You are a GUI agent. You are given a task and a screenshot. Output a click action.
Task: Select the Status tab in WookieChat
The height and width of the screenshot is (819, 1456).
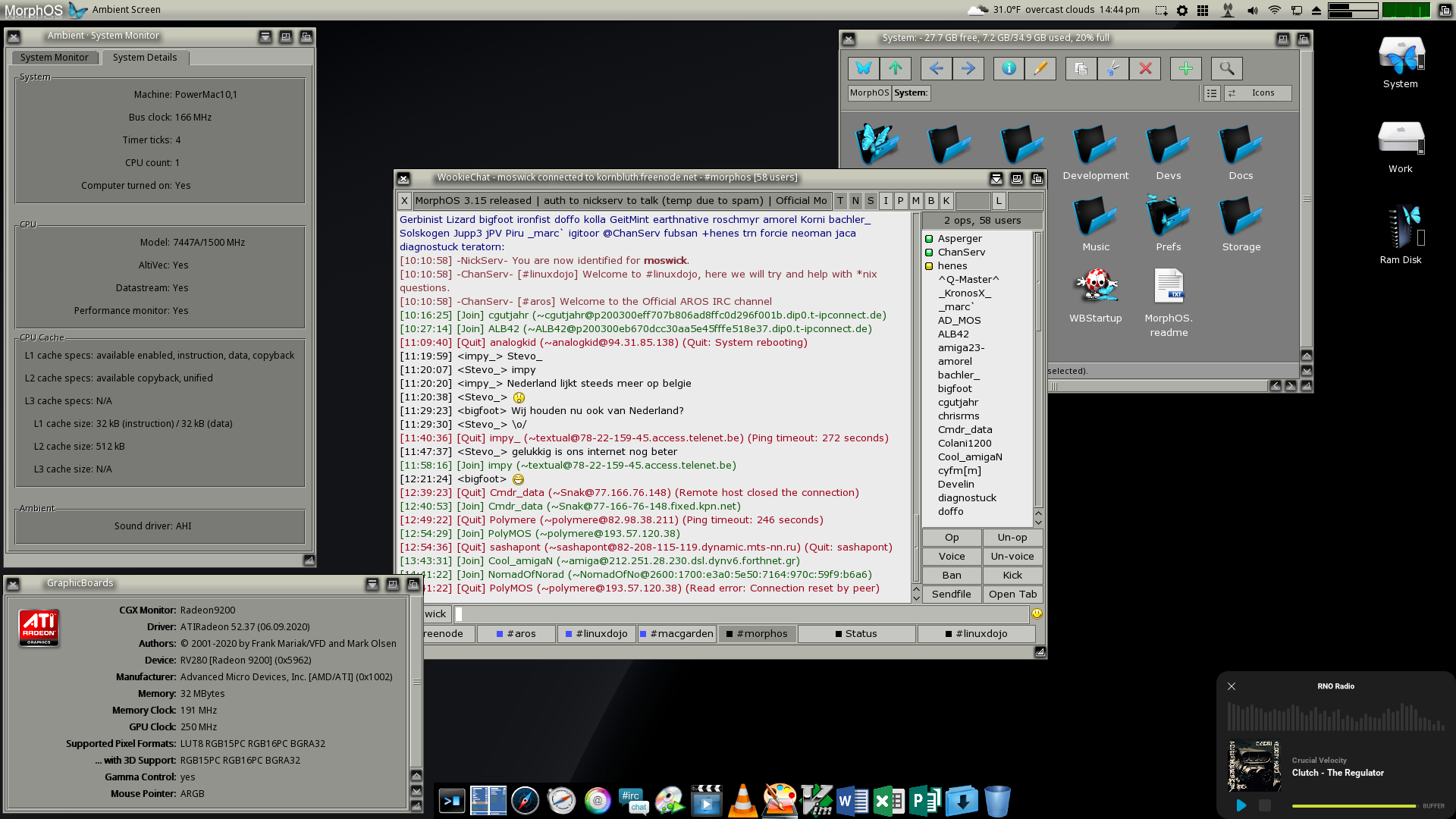[x=856, y=634]
